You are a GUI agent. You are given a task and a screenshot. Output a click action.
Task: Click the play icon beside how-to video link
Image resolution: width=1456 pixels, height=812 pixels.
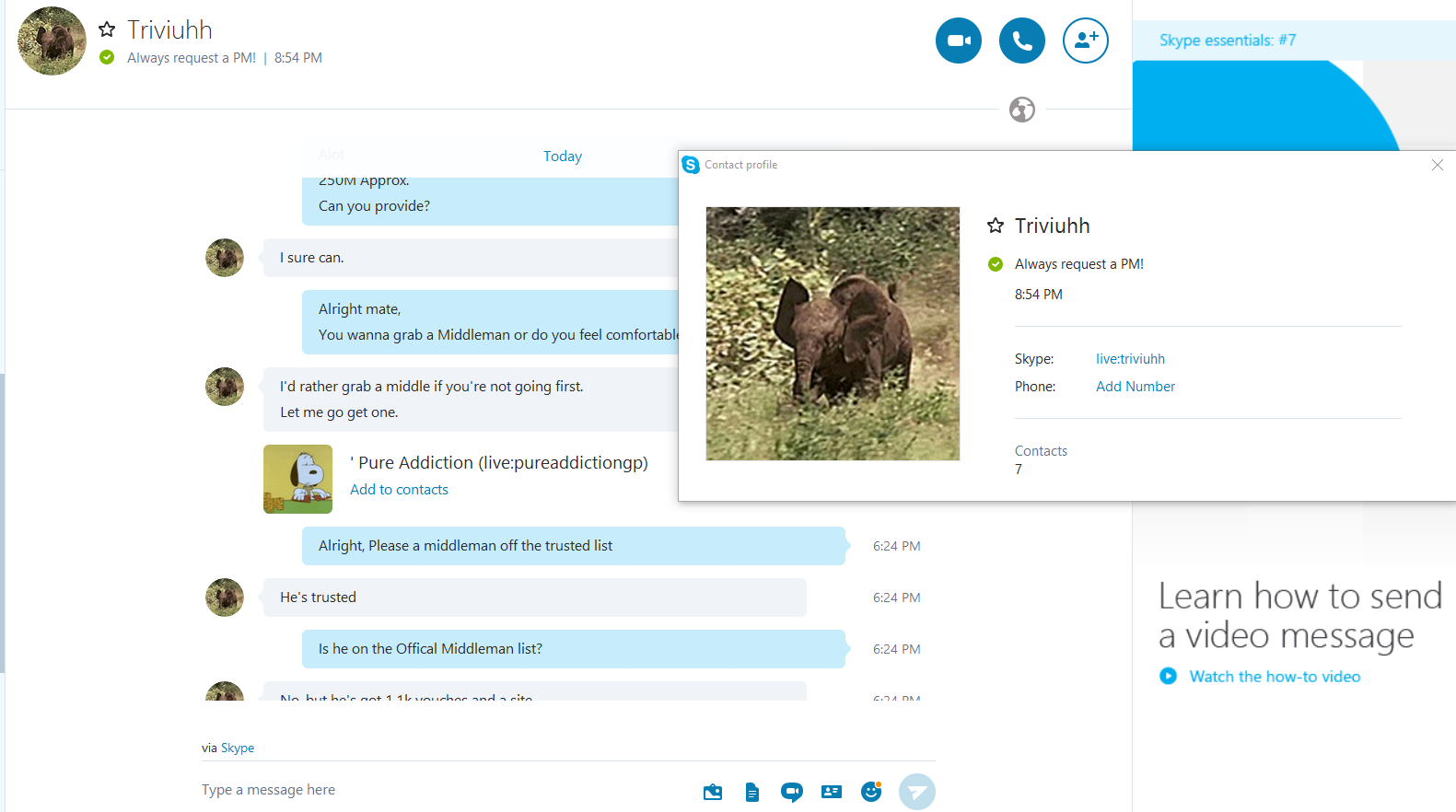click(1168, 676)
